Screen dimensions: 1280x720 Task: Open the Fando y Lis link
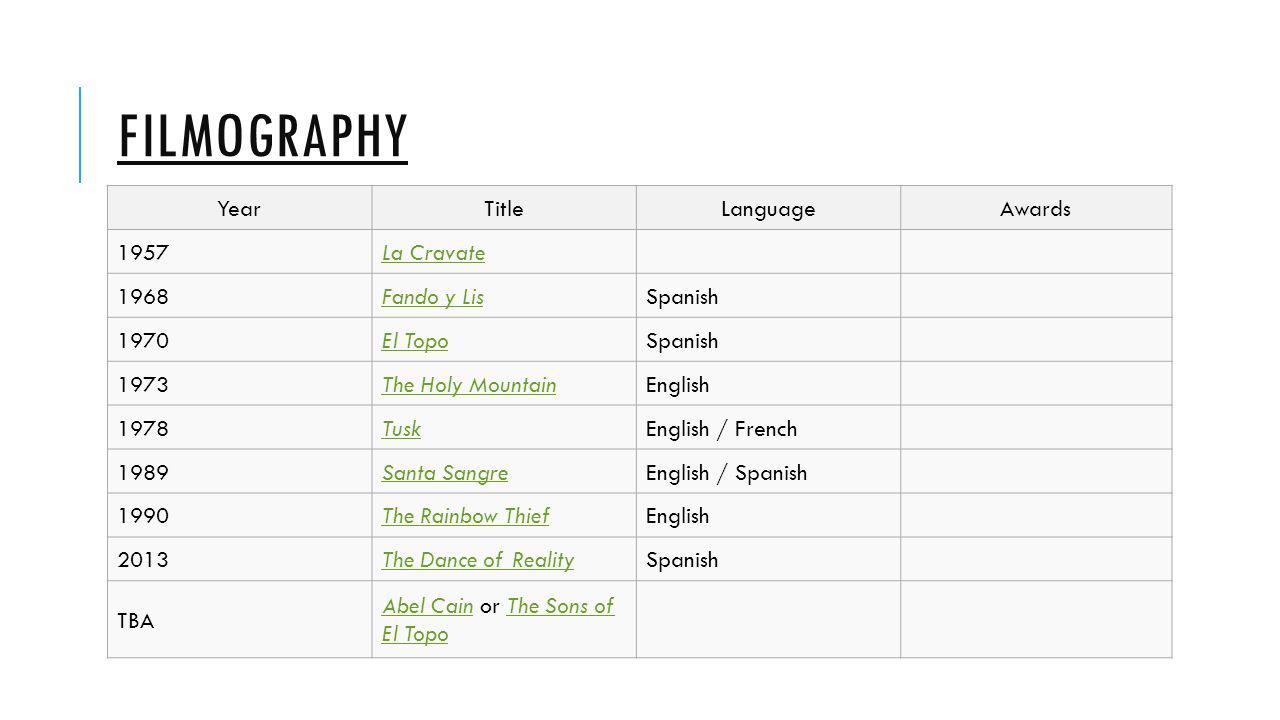(x=432, y=297)
